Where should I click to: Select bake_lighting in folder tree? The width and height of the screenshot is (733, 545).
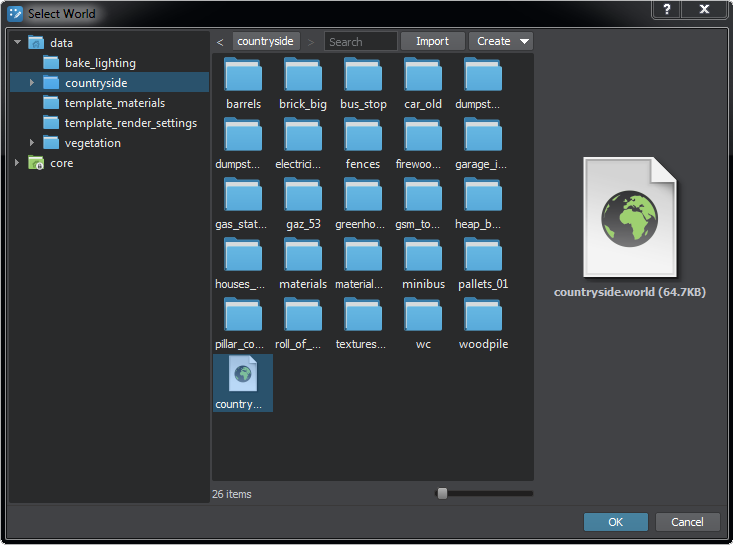pos(100,63)
